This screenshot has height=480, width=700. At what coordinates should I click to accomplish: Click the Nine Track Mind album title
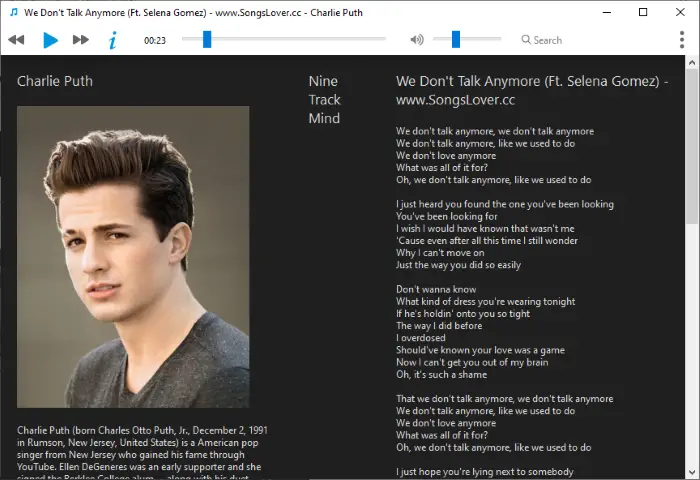tap(324, 100)
